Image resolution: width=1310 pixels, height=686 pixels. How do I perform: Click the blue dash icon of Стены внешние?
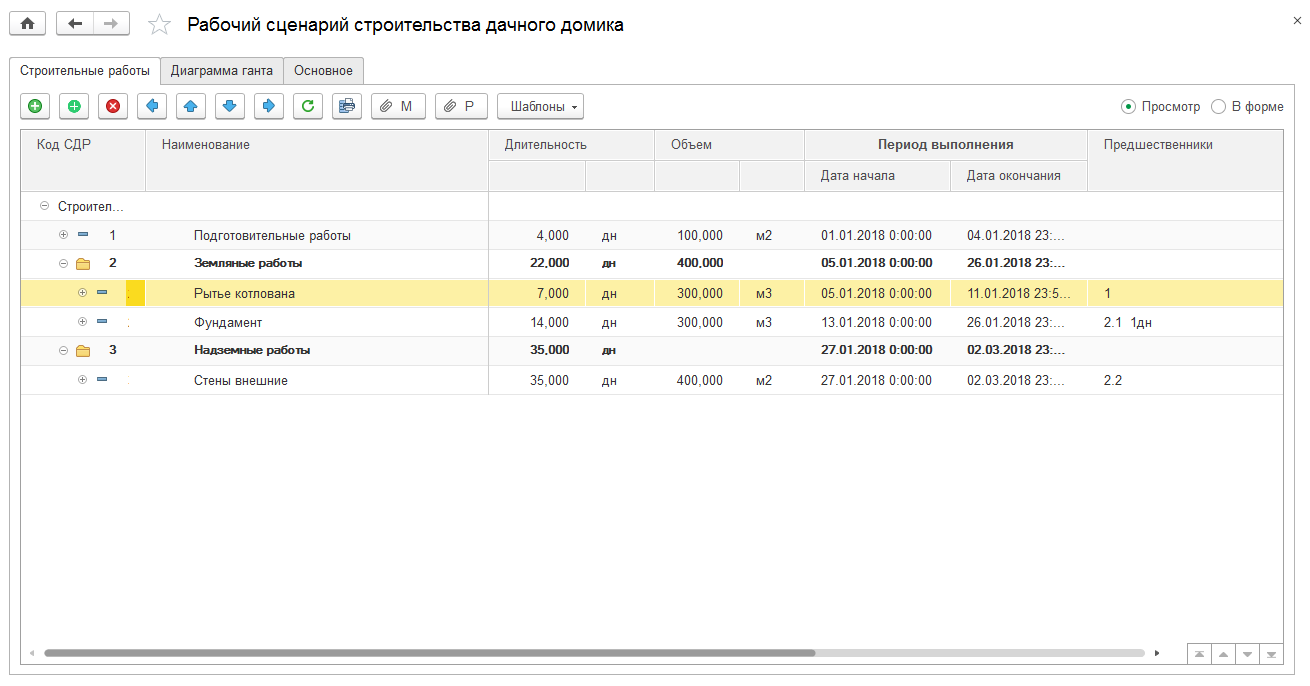pyautogui.click(x=102, y=380)
